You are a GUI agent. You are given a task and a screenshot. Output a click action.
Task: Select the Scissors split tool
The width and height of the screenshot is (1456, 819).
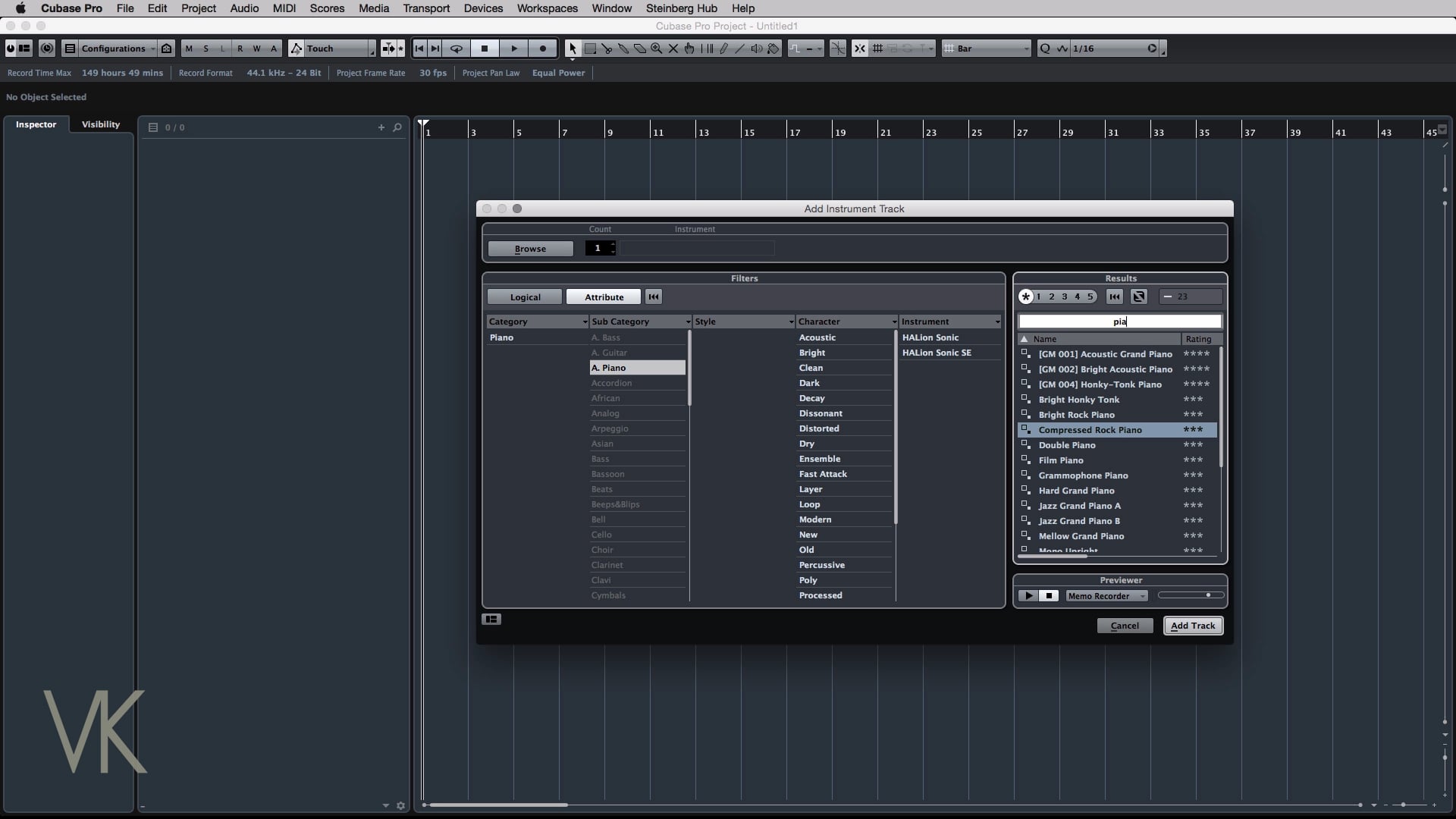pos(607,49)
